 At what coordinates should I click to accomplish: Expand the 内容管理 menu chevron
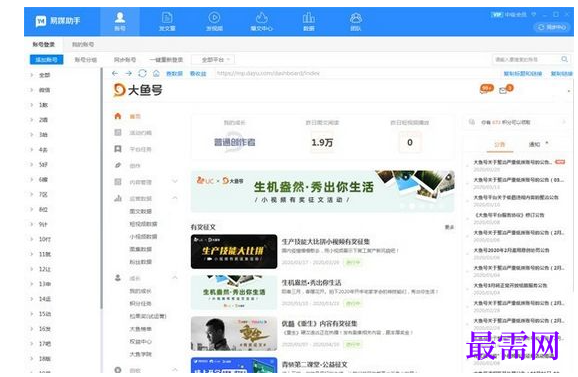[x=175, y=181]
